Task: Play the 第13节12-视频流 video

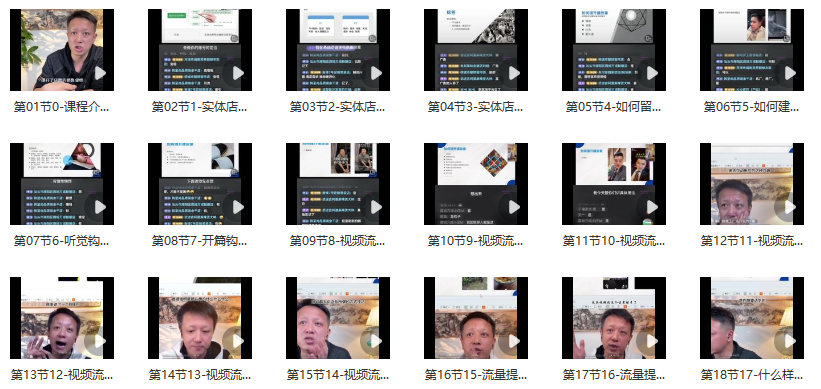Action: 99,341
